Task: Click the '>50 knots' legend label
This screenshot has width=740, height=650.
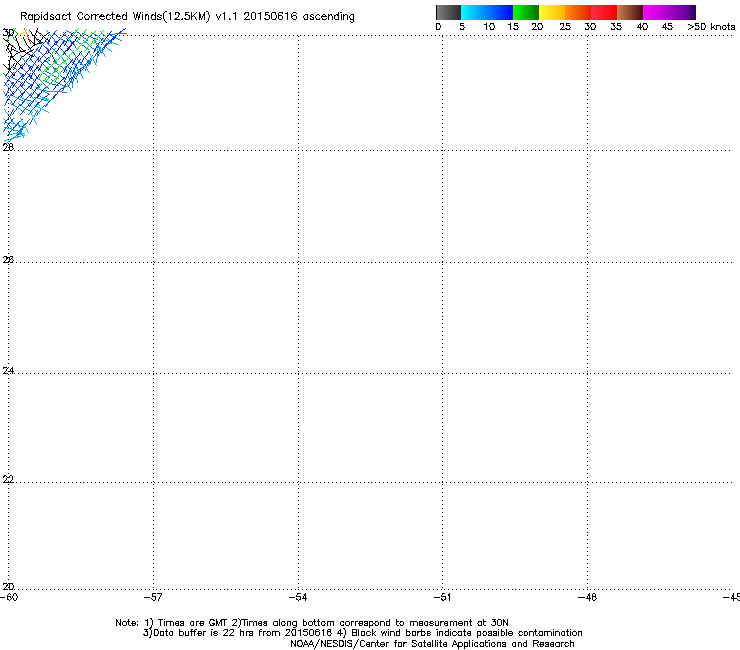Action: [711, 27]
